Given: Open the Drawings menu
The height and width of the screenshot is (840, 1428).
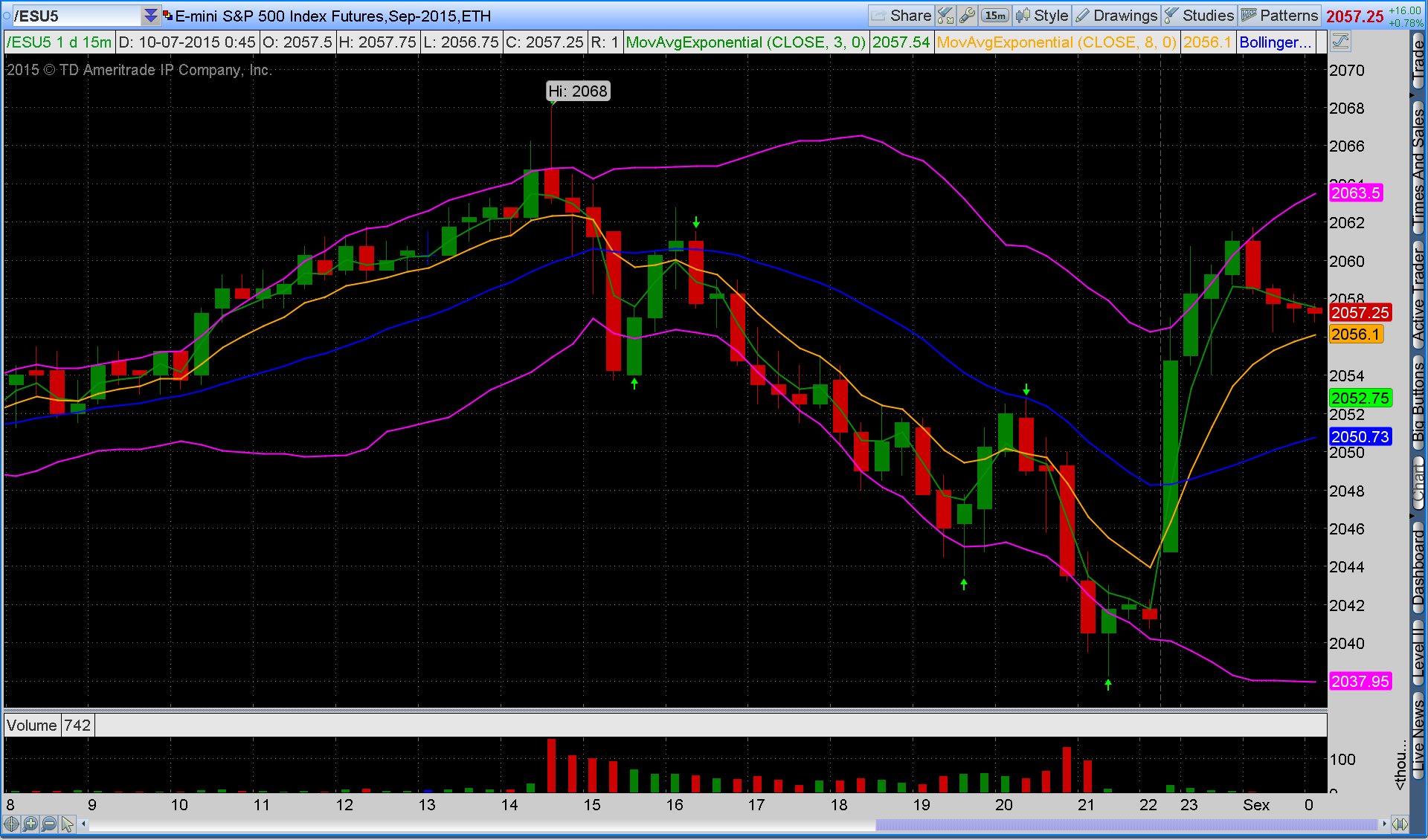Looking at the screenshot, I should [x=1116, y=16].
